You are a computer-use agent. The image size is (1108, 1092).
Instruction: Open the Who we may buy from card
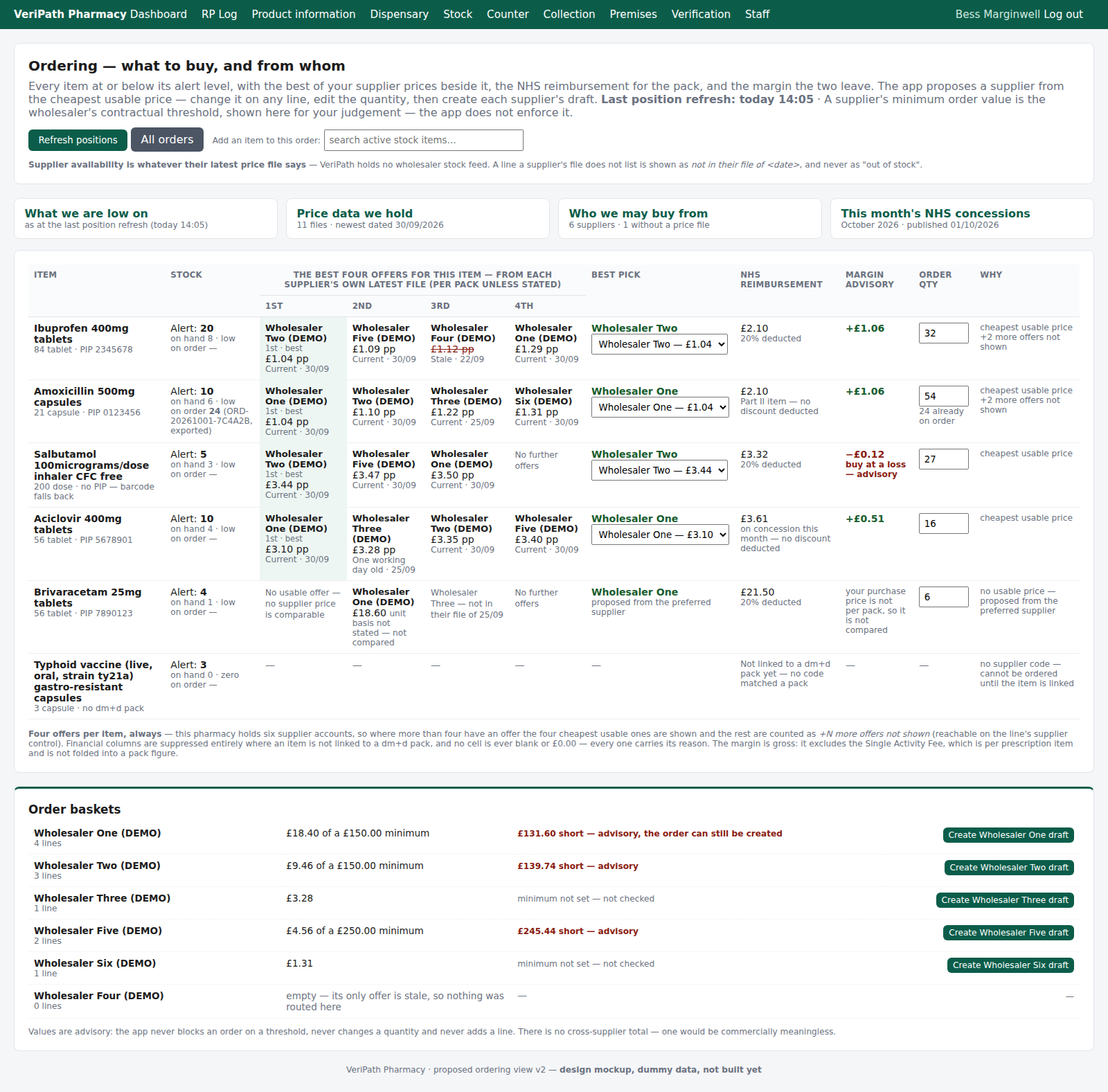(x=690, y=218)
